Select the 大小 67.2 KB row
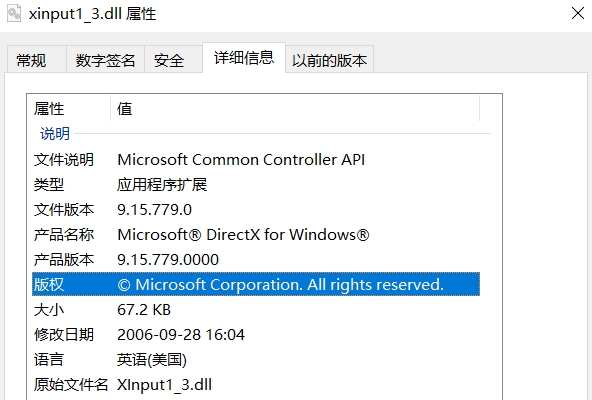The width and height of the screenshot is (592, 400). tap(256, 310)
